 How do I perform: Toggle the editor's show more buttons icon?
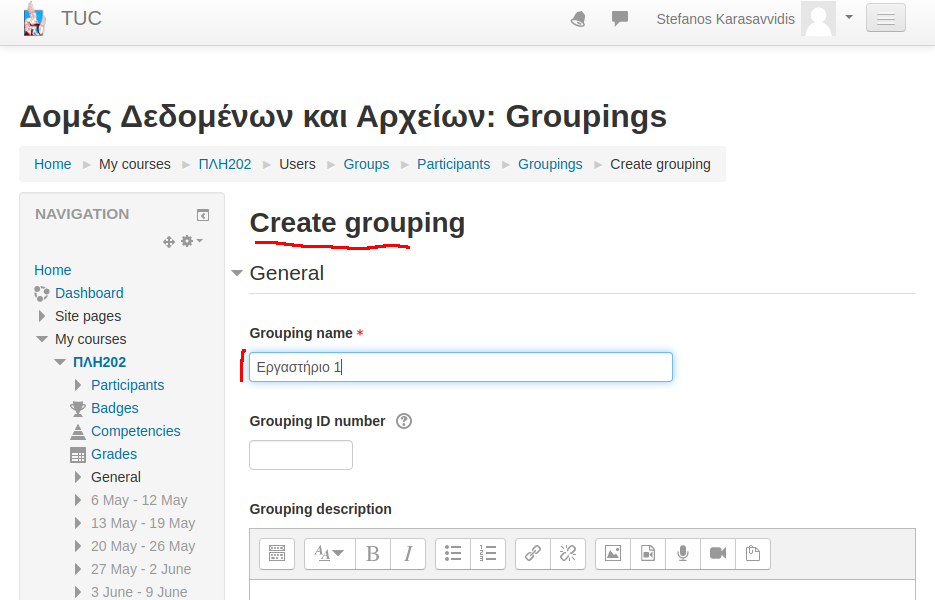tap(277, 554)
